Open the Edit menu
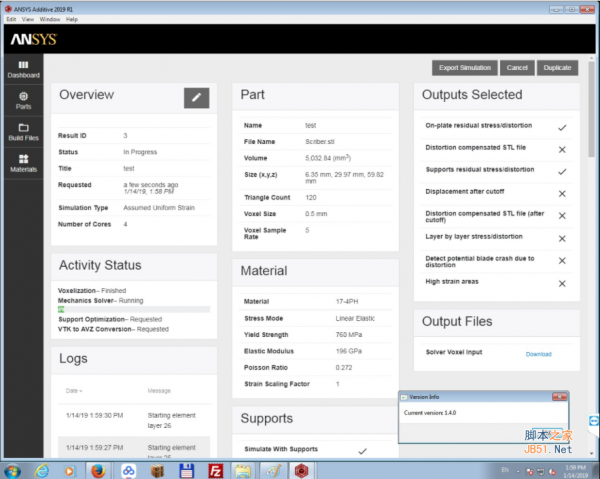The width and height of the screenshot is (600, 479). [x=11, y=19]
